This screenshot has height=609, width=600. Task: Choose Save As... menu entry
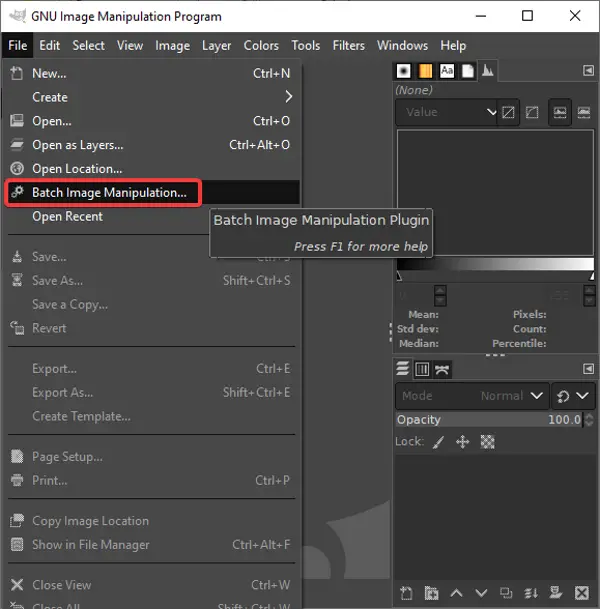click(151, 280)
